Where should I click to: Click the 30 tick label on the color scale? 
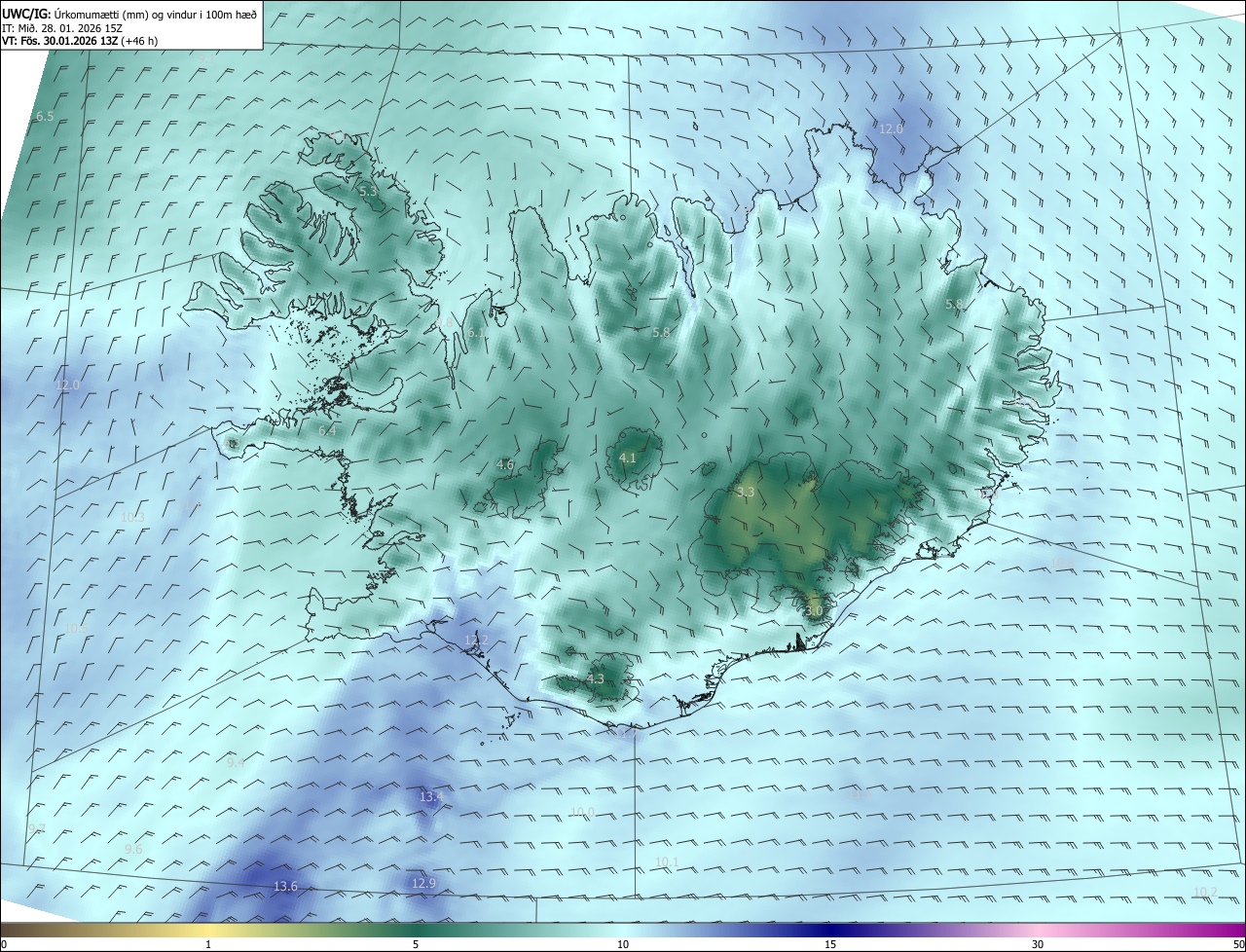click(1038, 944)
